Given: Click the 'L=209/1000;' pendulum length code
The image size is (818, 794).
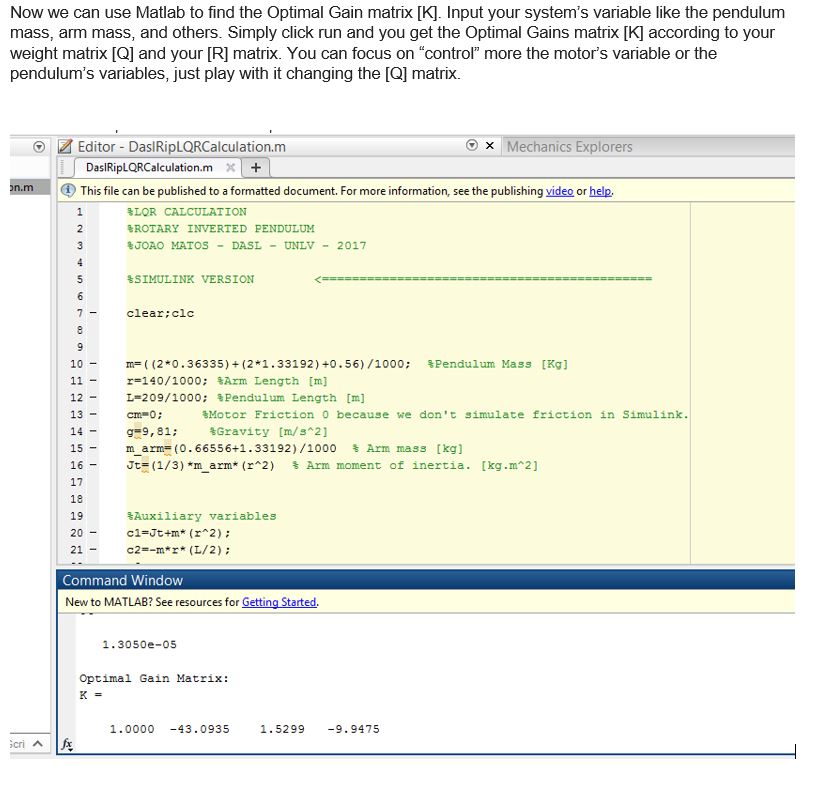Looking at the screenshot, I should tap(167, 398).
